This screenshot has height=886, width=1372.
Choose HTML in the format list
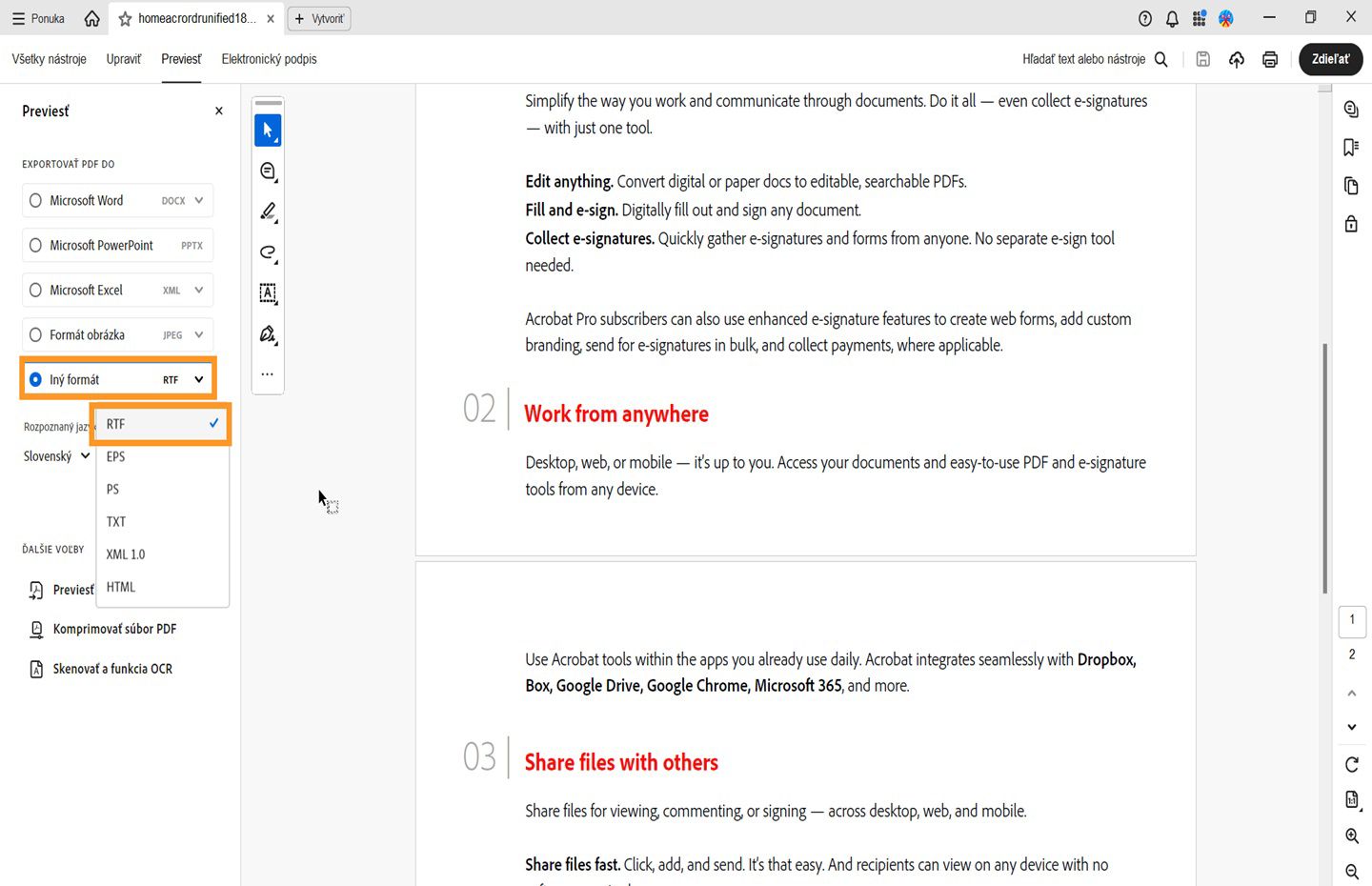[162, 587]
